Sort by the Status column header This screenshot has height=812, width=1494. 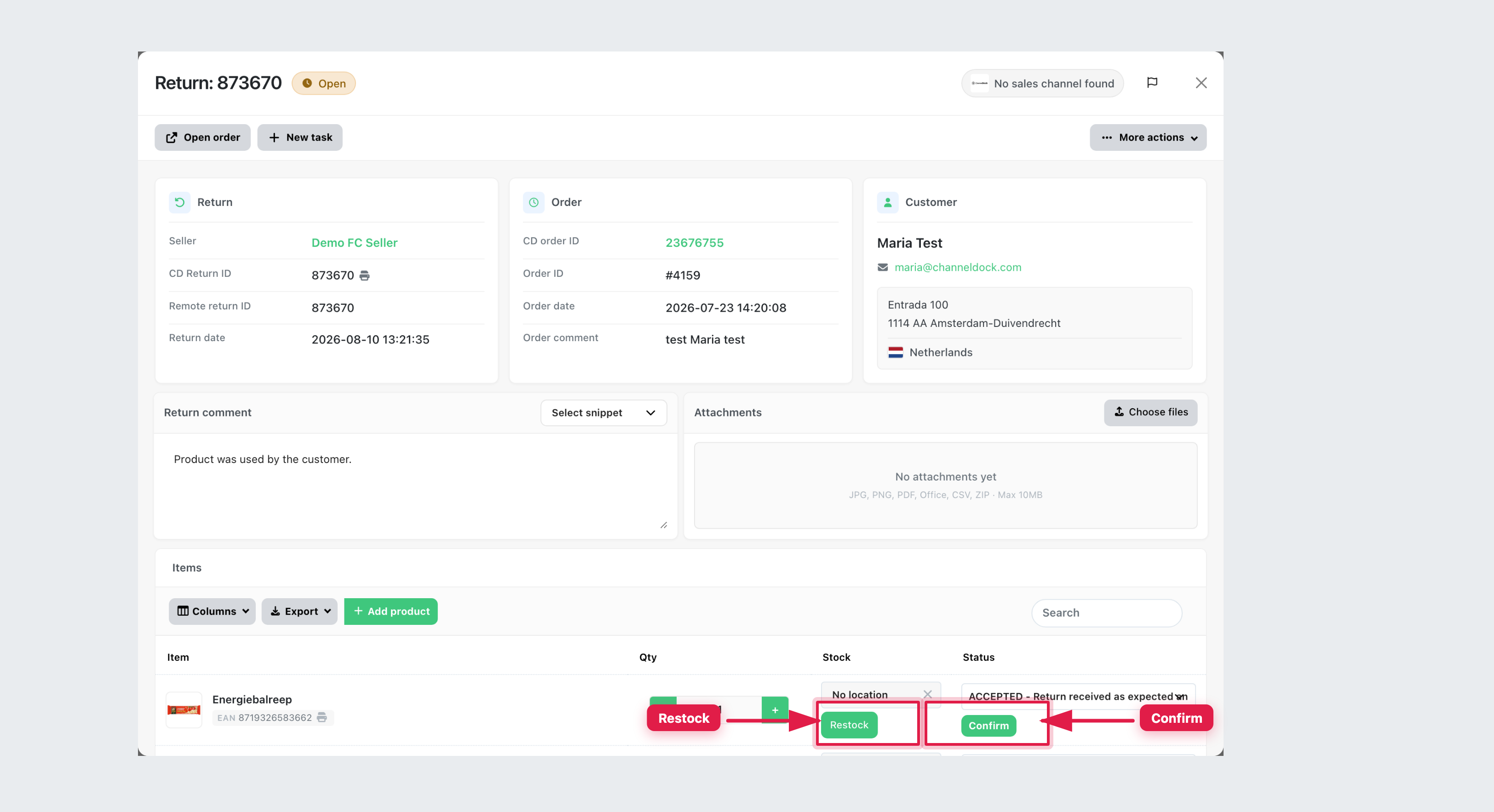coord(978,657)
